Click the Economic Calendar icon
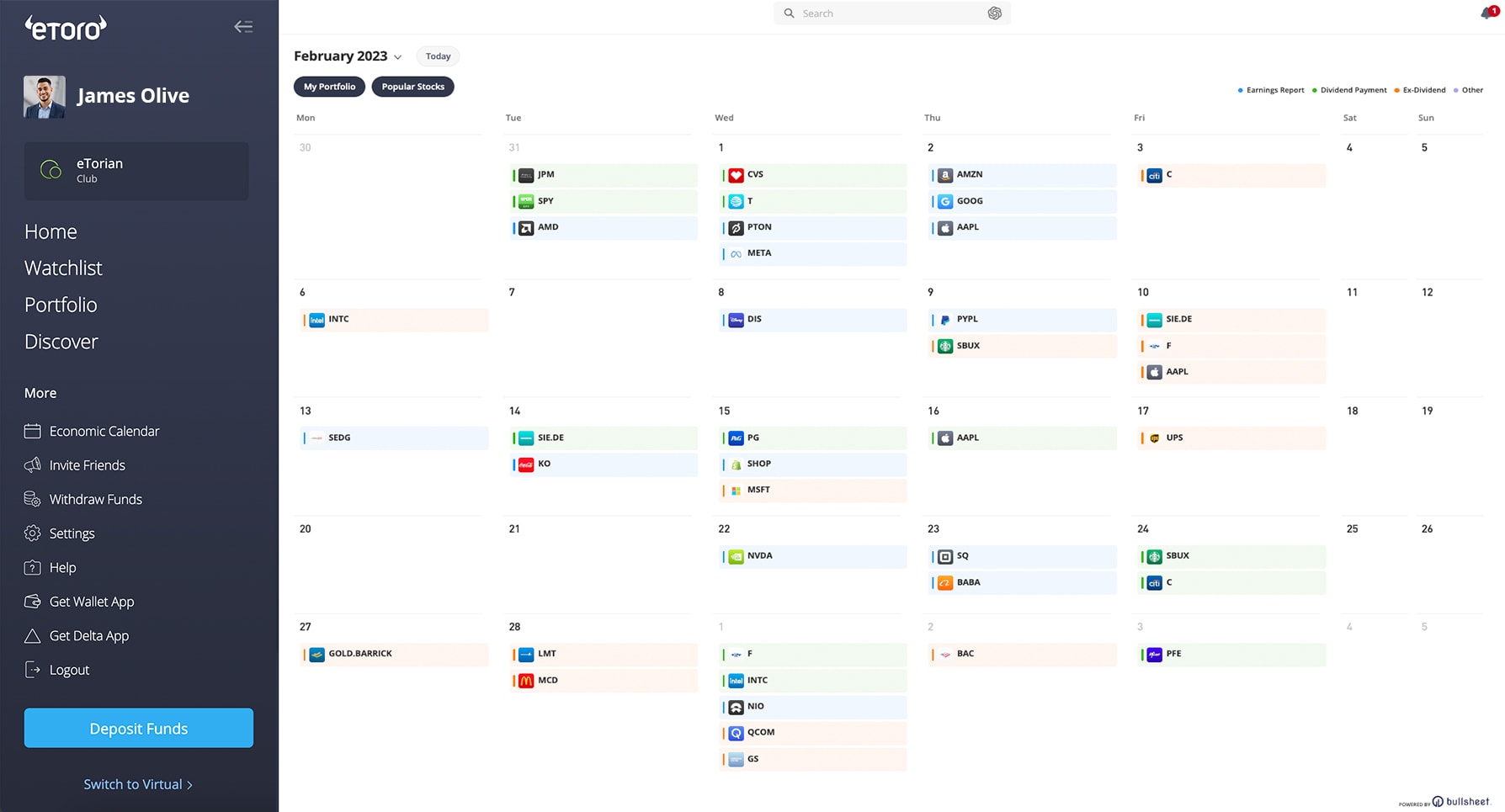1505x812 pixels. pos(32,431)
